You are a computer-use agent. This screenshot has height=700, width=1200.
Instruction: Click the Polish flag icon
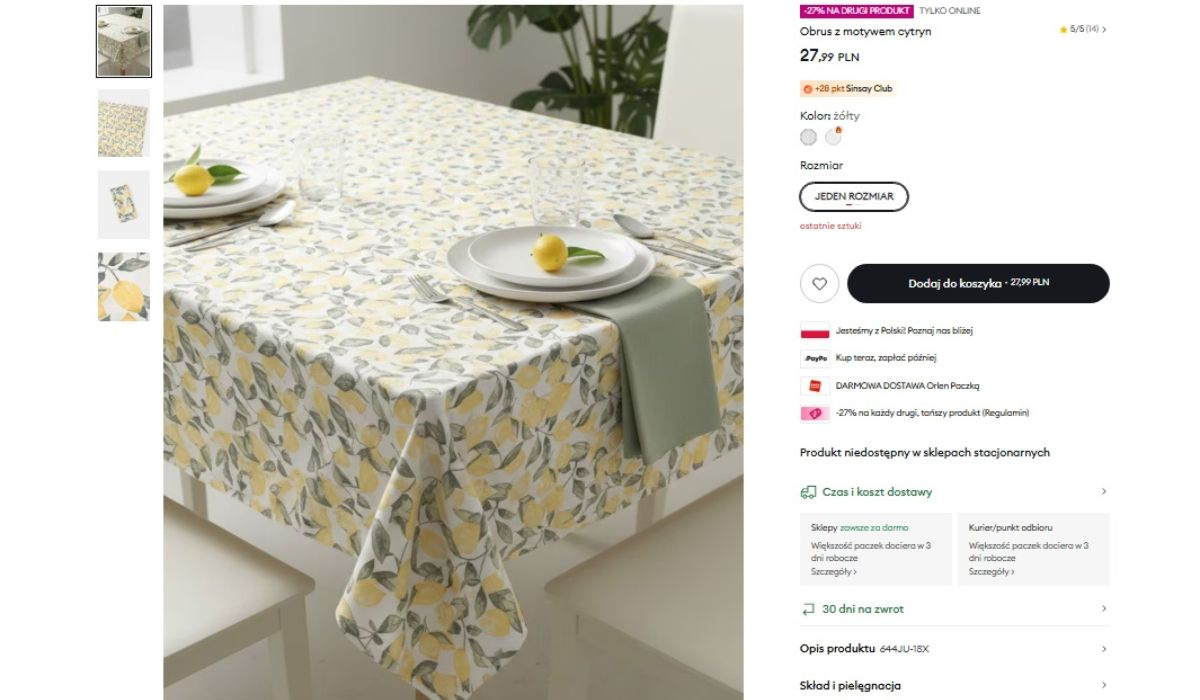coord(815,331)
